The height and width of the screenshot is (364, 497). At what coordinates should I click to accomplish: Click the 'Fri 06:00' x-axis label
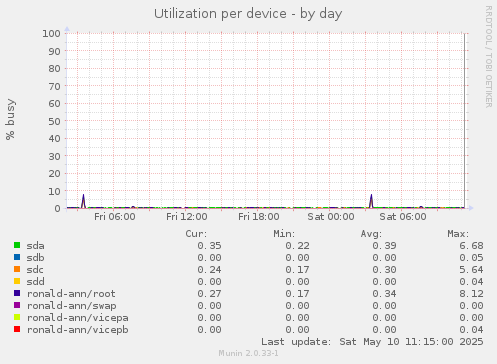(x=115, y=217)
